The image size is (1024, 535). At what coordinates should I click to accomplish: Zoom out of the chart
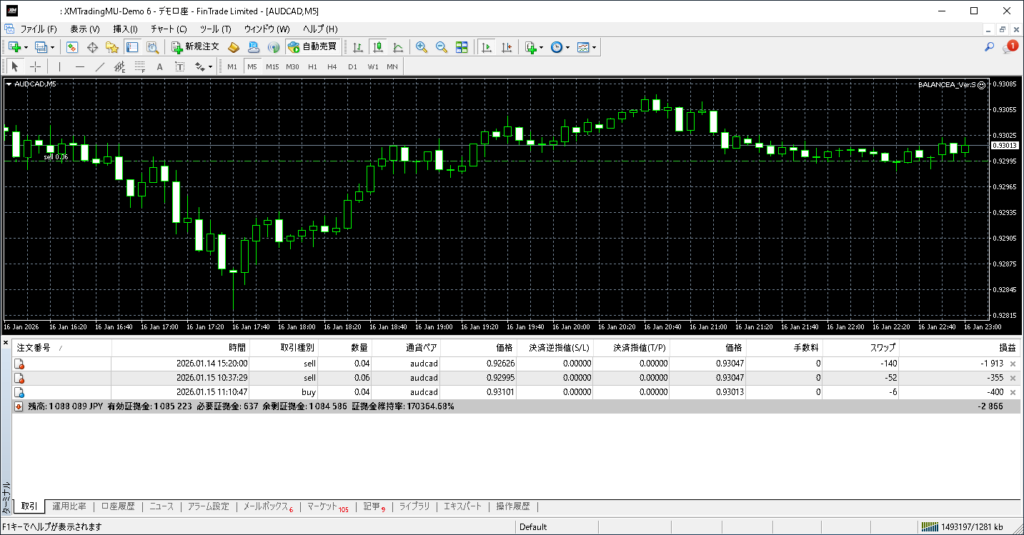coord(441,47)
